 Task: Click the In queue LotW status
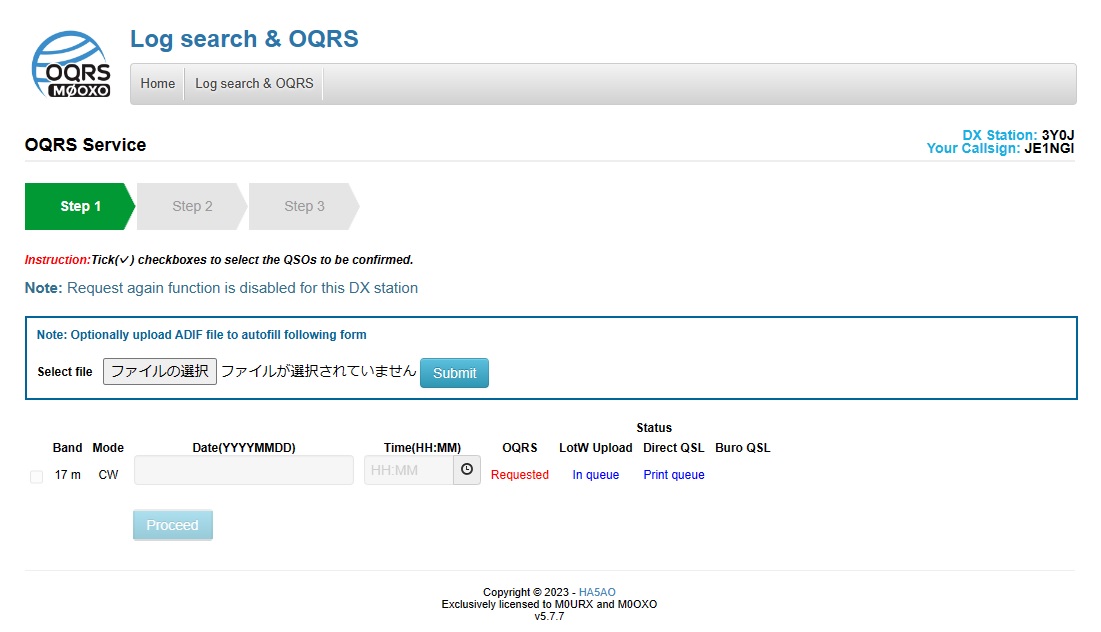pyautogui.click(x=595, y=475)
